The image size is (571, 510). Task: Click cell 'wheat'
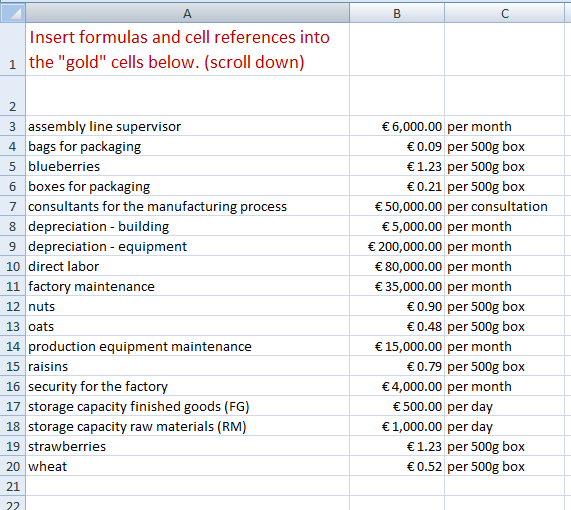click(188, 466)
